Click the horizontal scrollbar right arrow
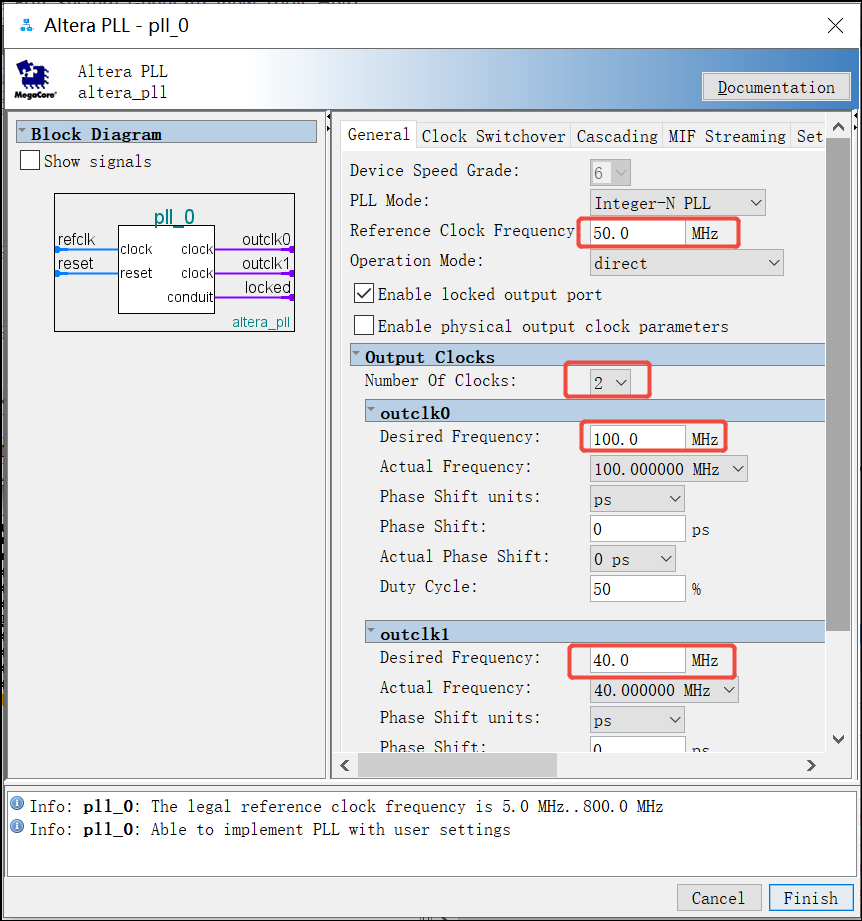This screenshot has width=862, height=921. [811, 765]
